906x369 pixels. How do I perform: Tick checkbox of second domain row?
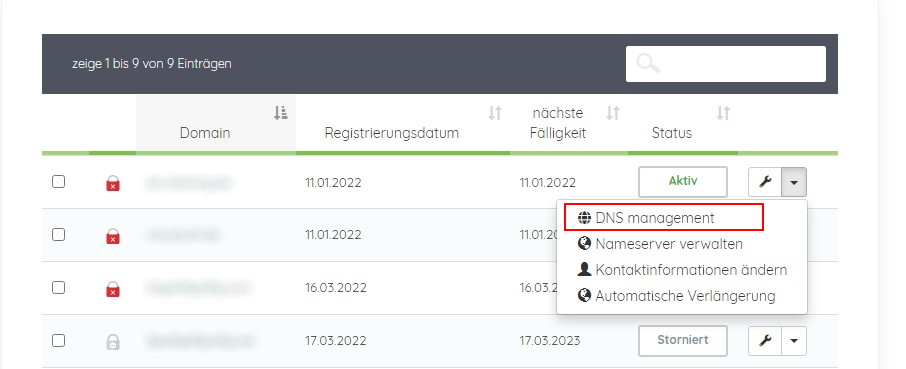[58, 234]
